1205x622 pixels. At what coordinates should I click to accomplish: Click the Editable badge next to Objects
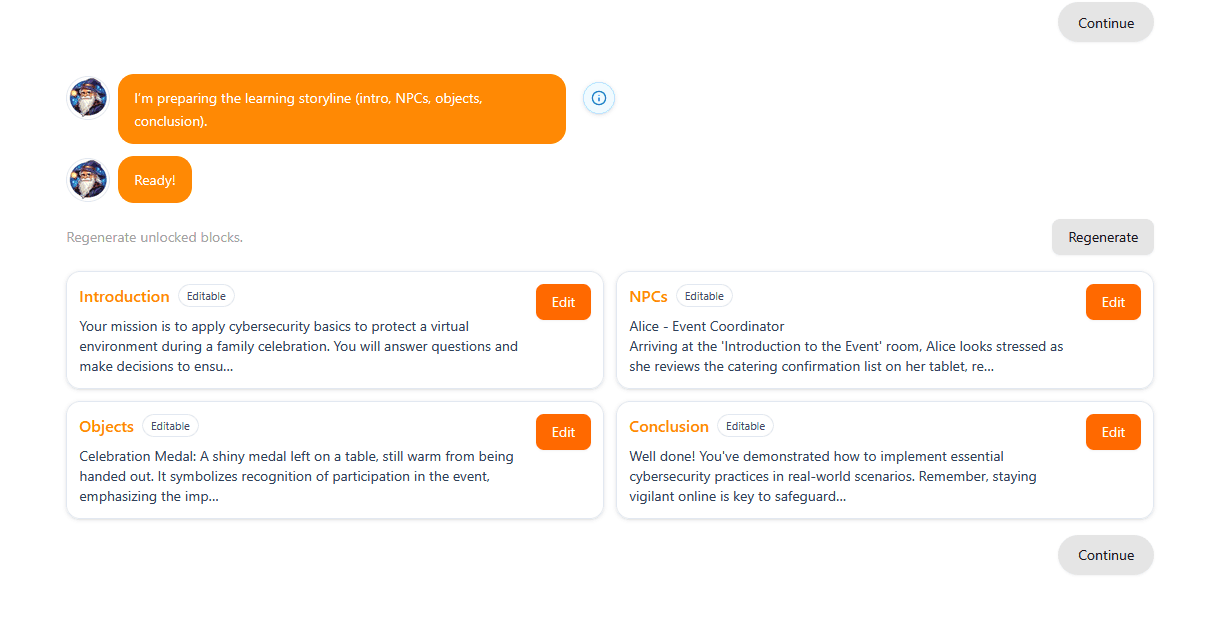(x=170, y=426)
